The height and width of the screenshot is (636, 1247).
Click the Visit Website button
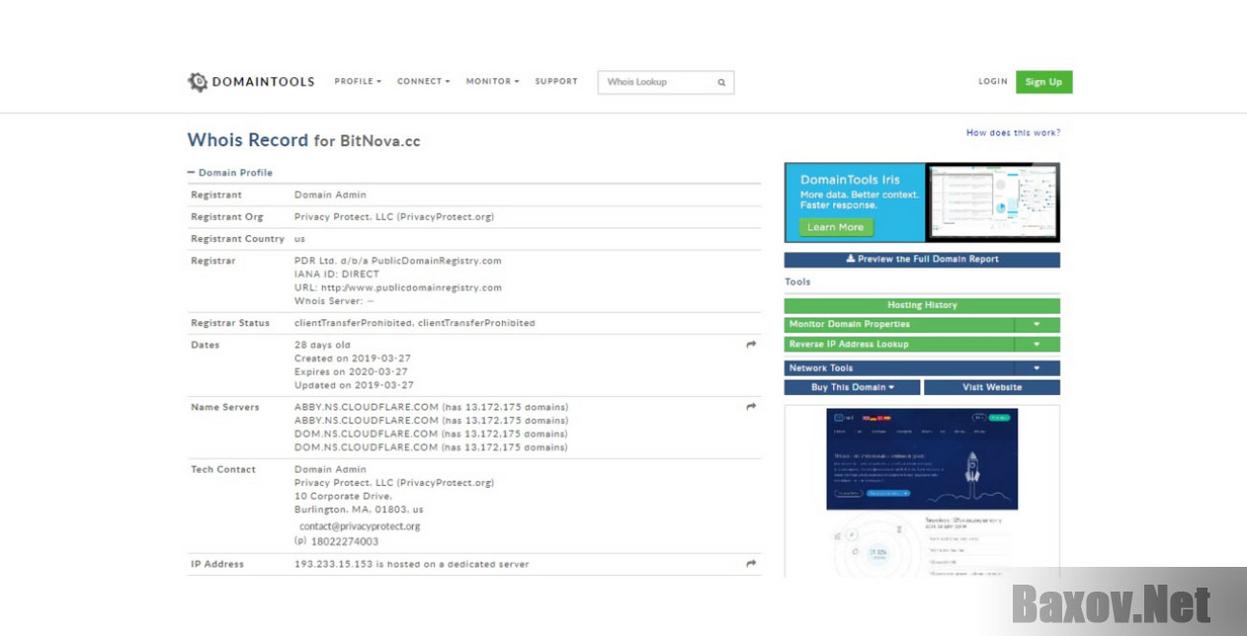[992, 387]
